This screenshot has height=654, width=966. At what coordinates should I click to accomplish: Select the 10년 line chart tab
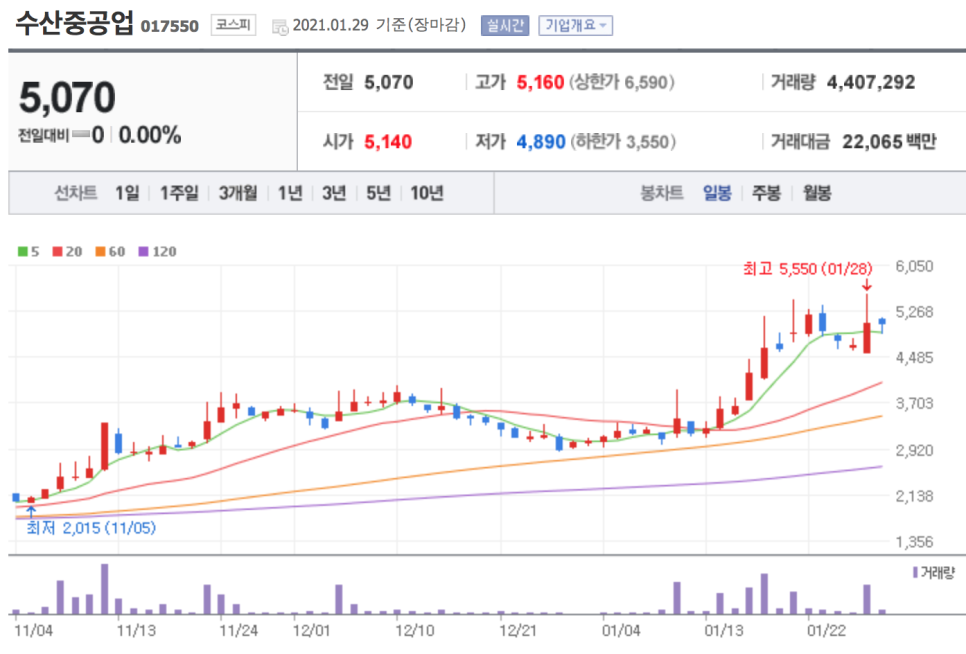point(427,193)
